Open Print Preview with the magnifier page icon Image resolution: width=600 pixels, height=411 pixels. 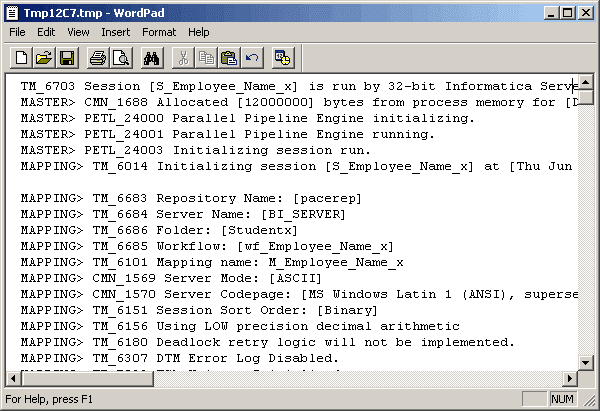(121, 58)
